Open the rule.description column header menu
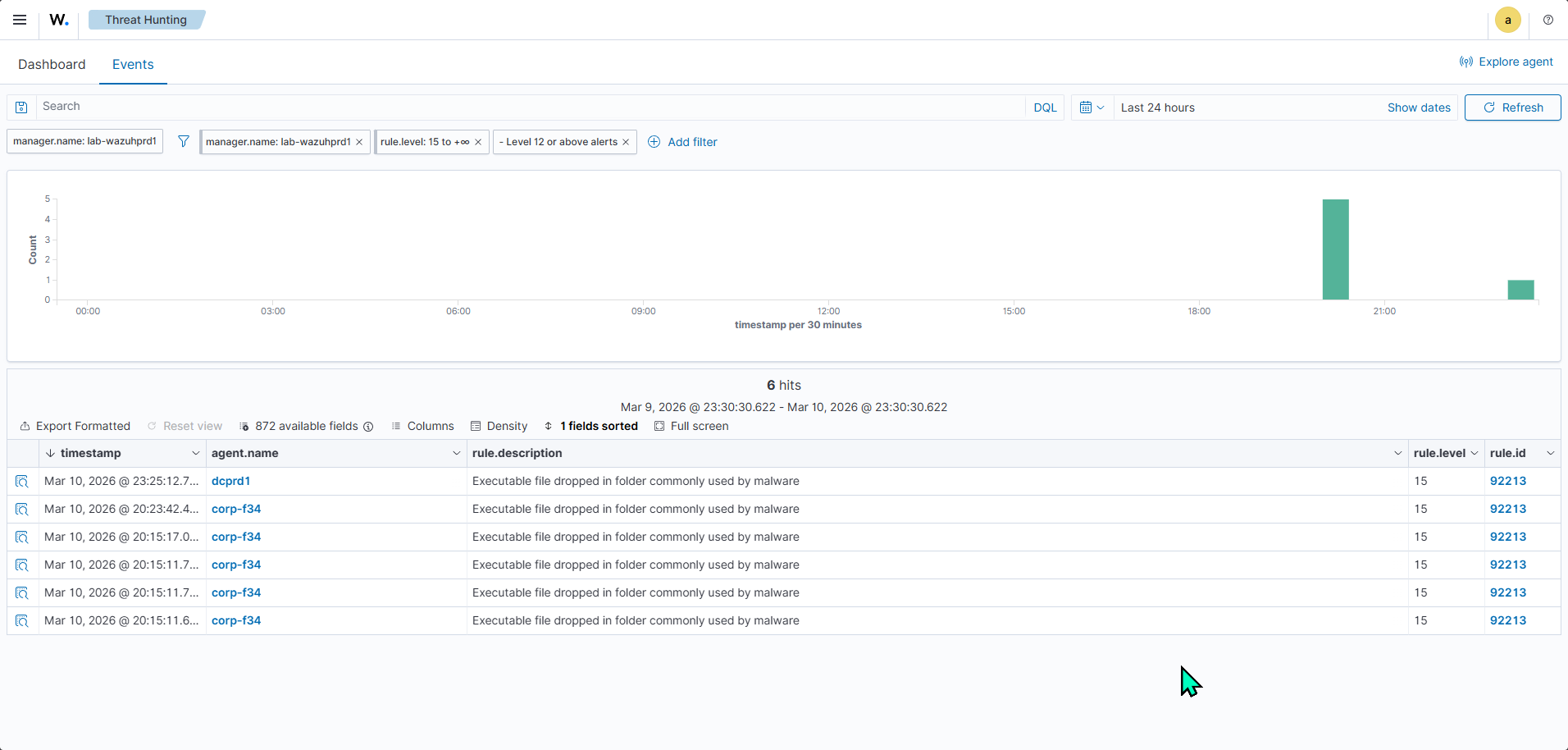 pyautogui.click(x=1397, y=453)
